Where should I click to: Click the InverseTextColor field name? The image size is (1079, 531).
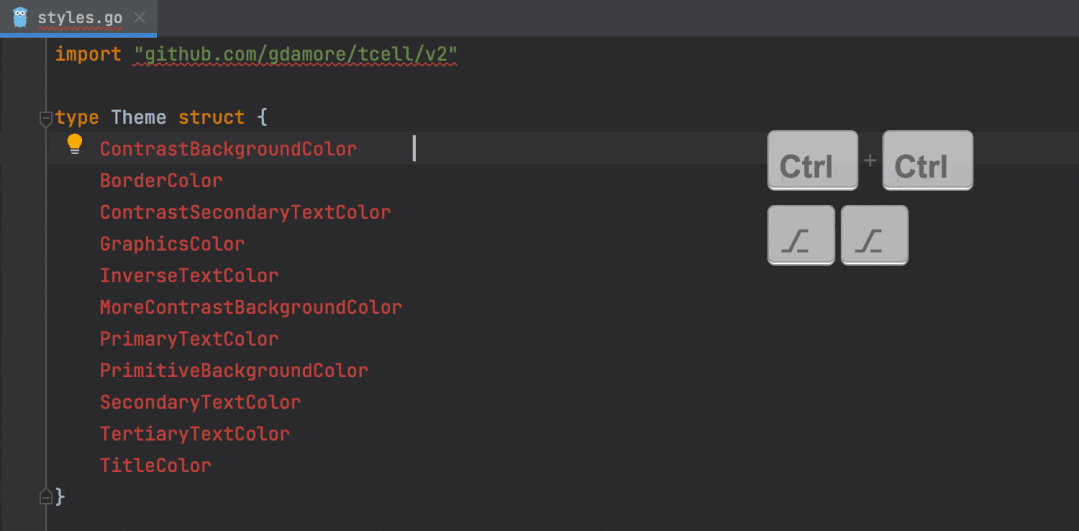pos(189,276)
